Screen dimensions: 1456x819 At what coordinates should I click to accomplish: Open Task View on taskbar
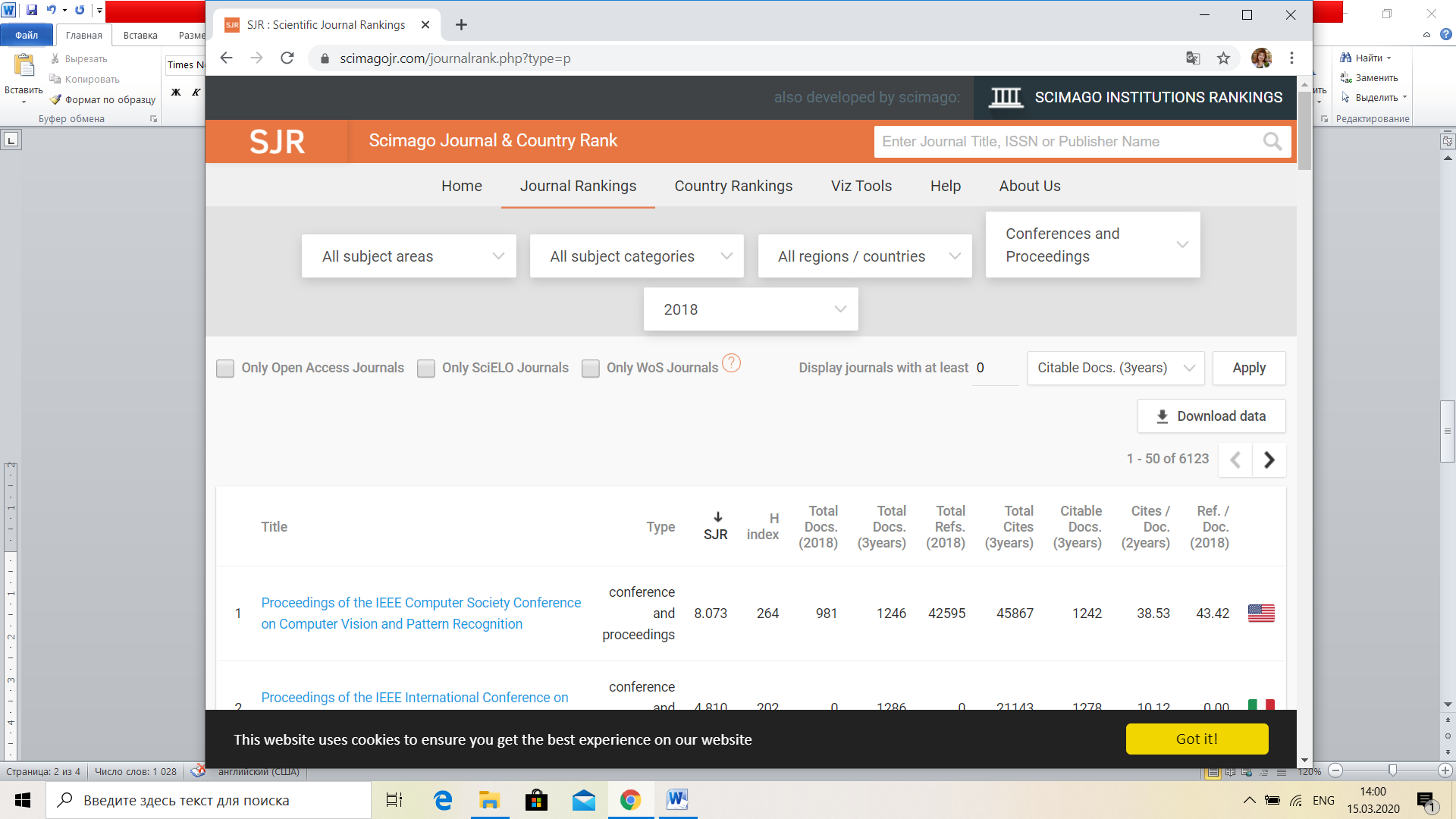coord(394,800)
